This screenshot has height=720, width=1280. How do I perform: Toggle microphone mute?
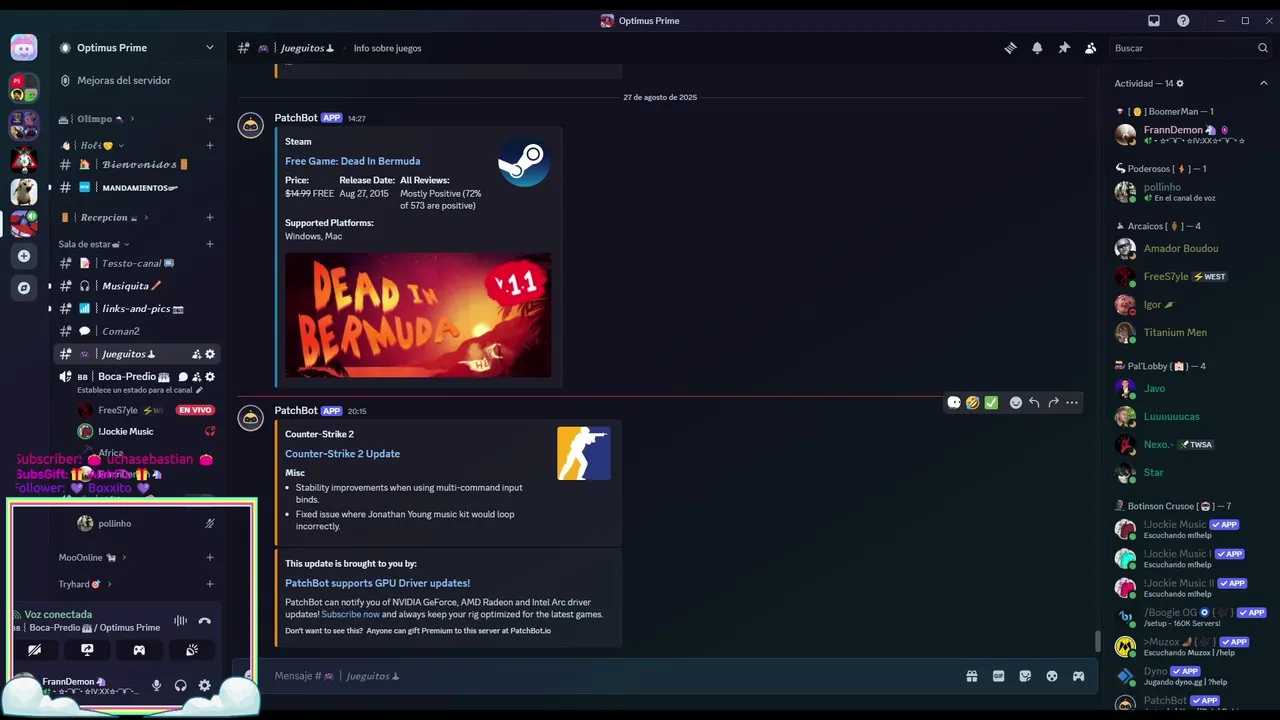point(156,685)
